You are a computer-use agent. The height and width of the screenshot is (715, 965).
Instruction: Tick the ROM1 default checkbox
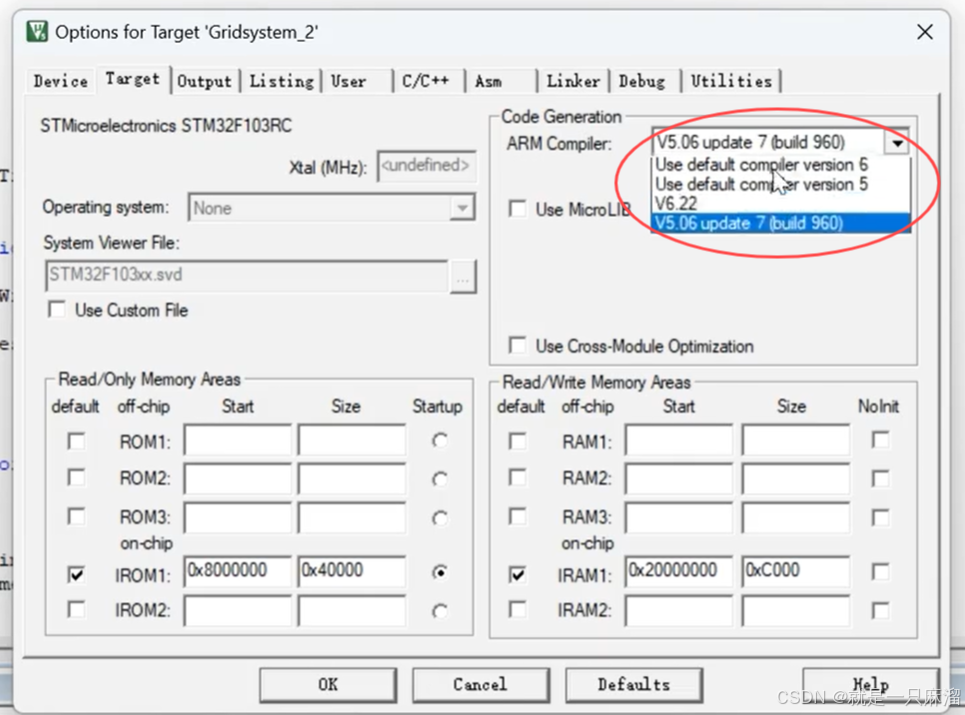click(x=76, y=441)
